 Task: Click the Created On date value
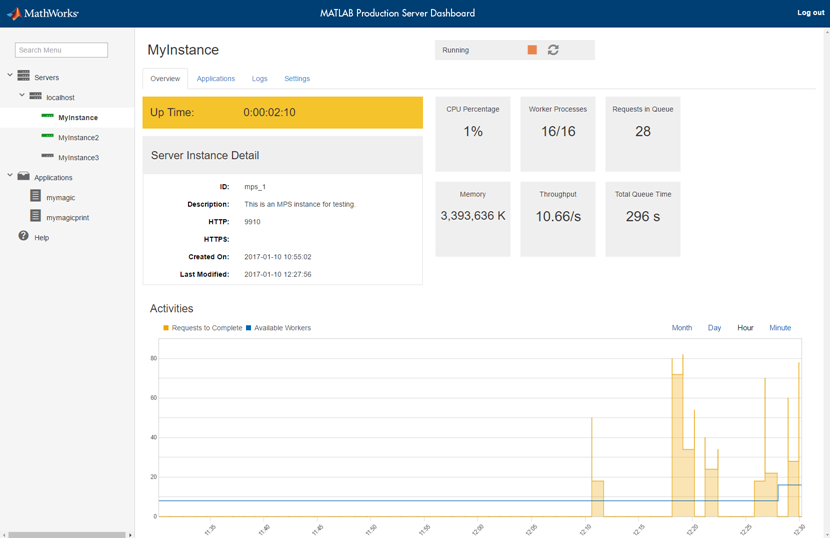pos(277,257)
